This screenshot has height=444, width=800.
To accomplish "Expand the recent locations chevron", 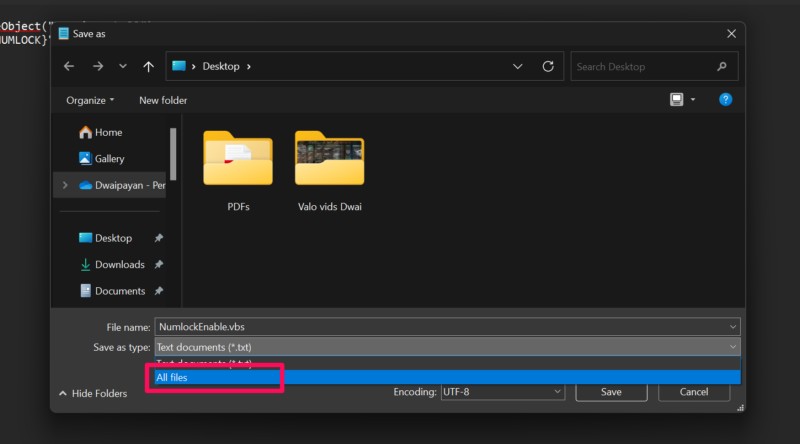I will (x=123, y=66).
